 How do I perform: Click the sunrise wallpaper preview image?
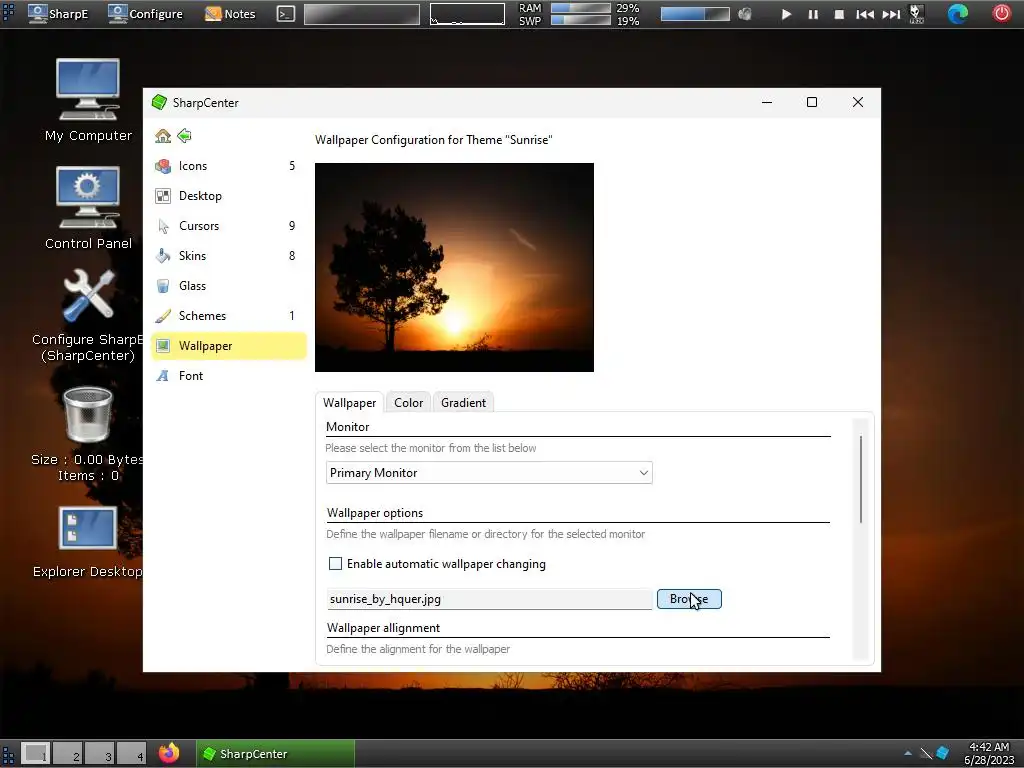(454, 268)
